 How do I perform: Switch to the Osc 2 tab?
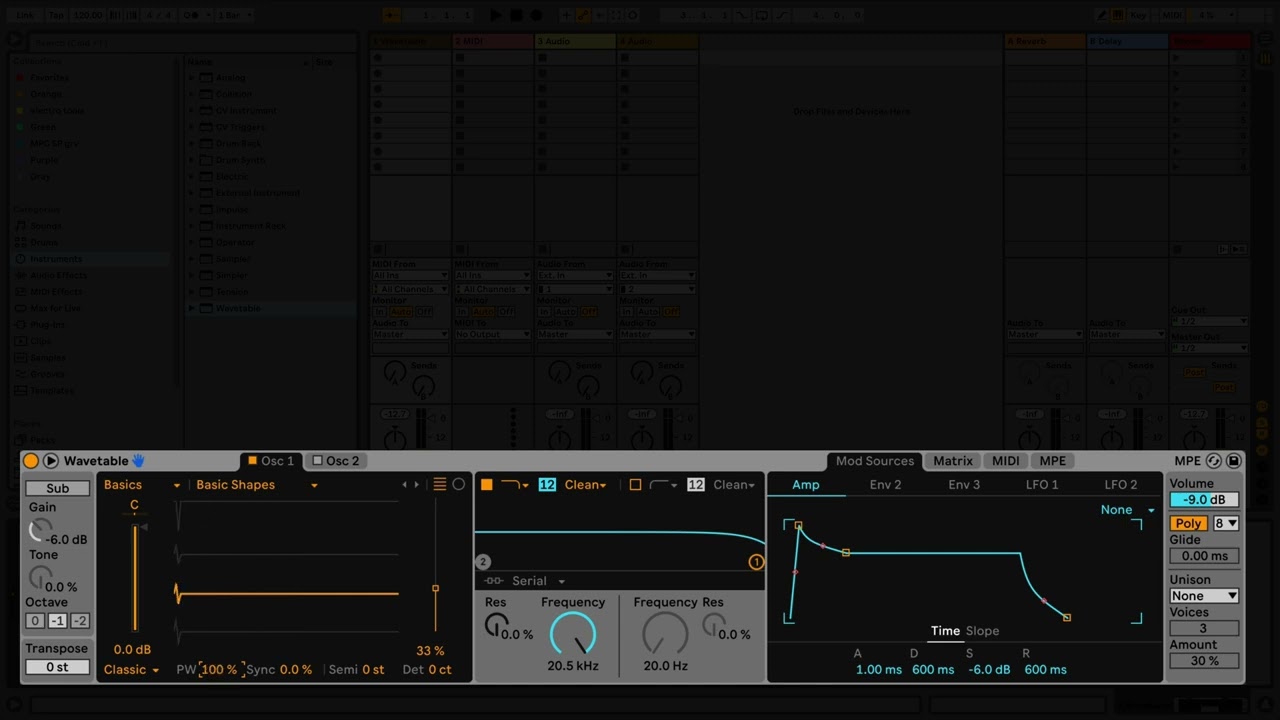pyautogui.click(x=336, y=461)
